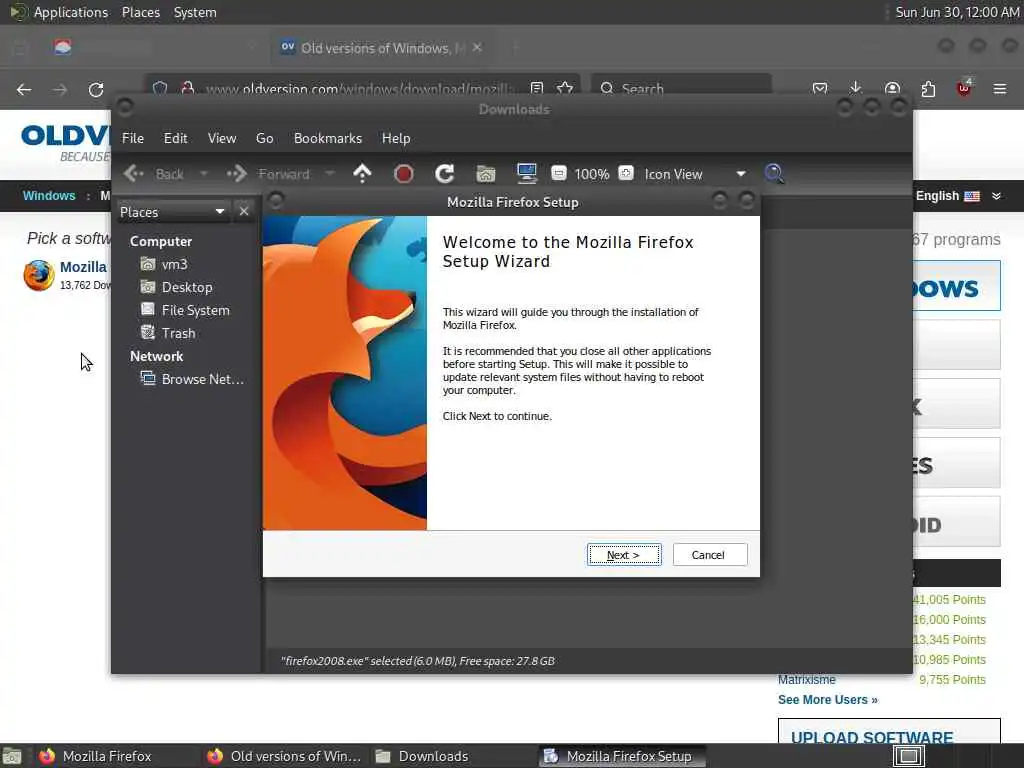Click the uBlock Origin extension icon
This screenshot has width=1024, height=768.
[x=964, y=89]
